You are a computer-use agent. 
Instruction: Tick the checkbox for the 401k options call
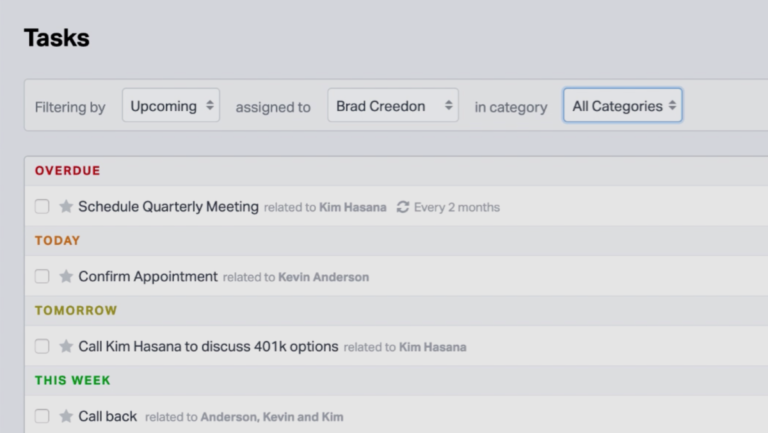pyautogui.click(x=42, y=347)
